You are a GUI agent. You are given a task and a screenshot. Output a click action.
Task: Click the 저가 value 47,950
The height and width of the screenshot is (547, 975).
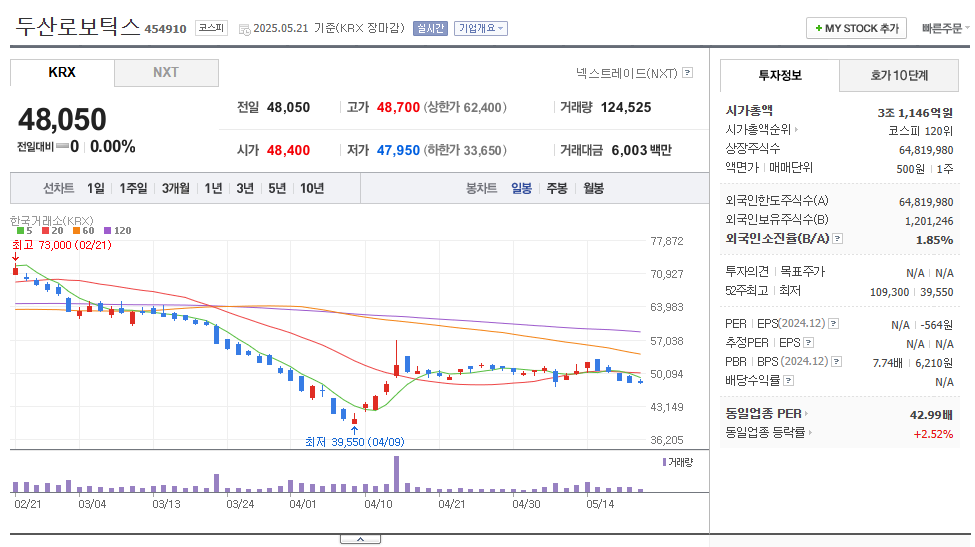click(398, 150)
